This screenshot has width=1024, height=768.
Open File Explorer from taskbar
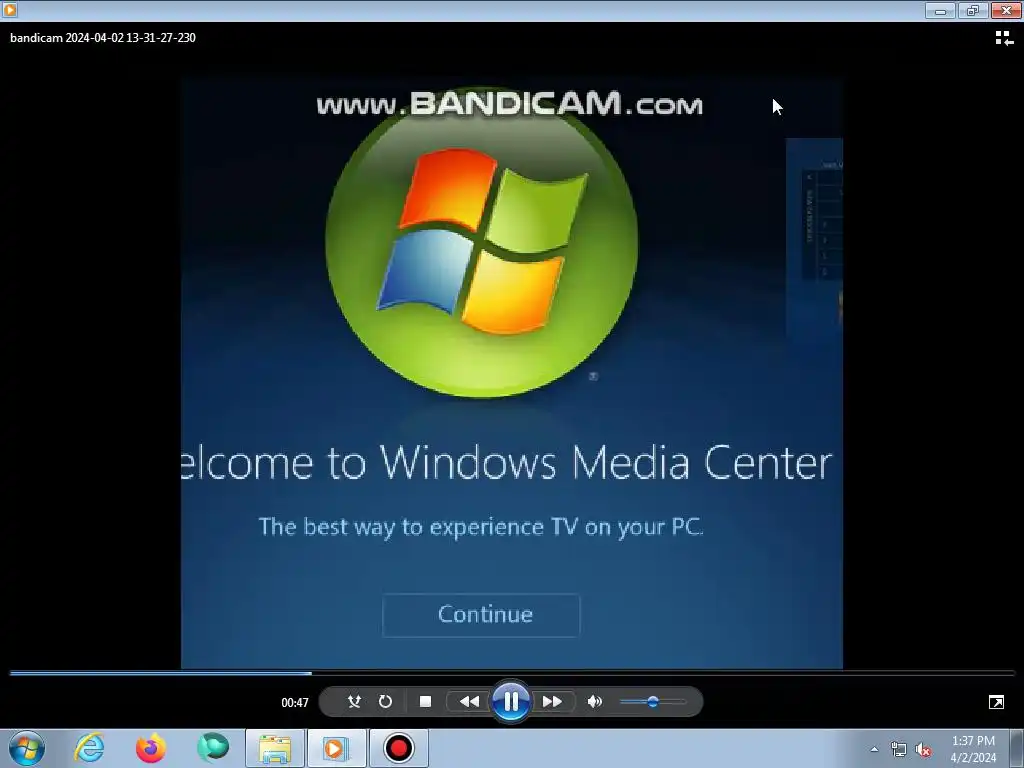[x=275, y=748]
